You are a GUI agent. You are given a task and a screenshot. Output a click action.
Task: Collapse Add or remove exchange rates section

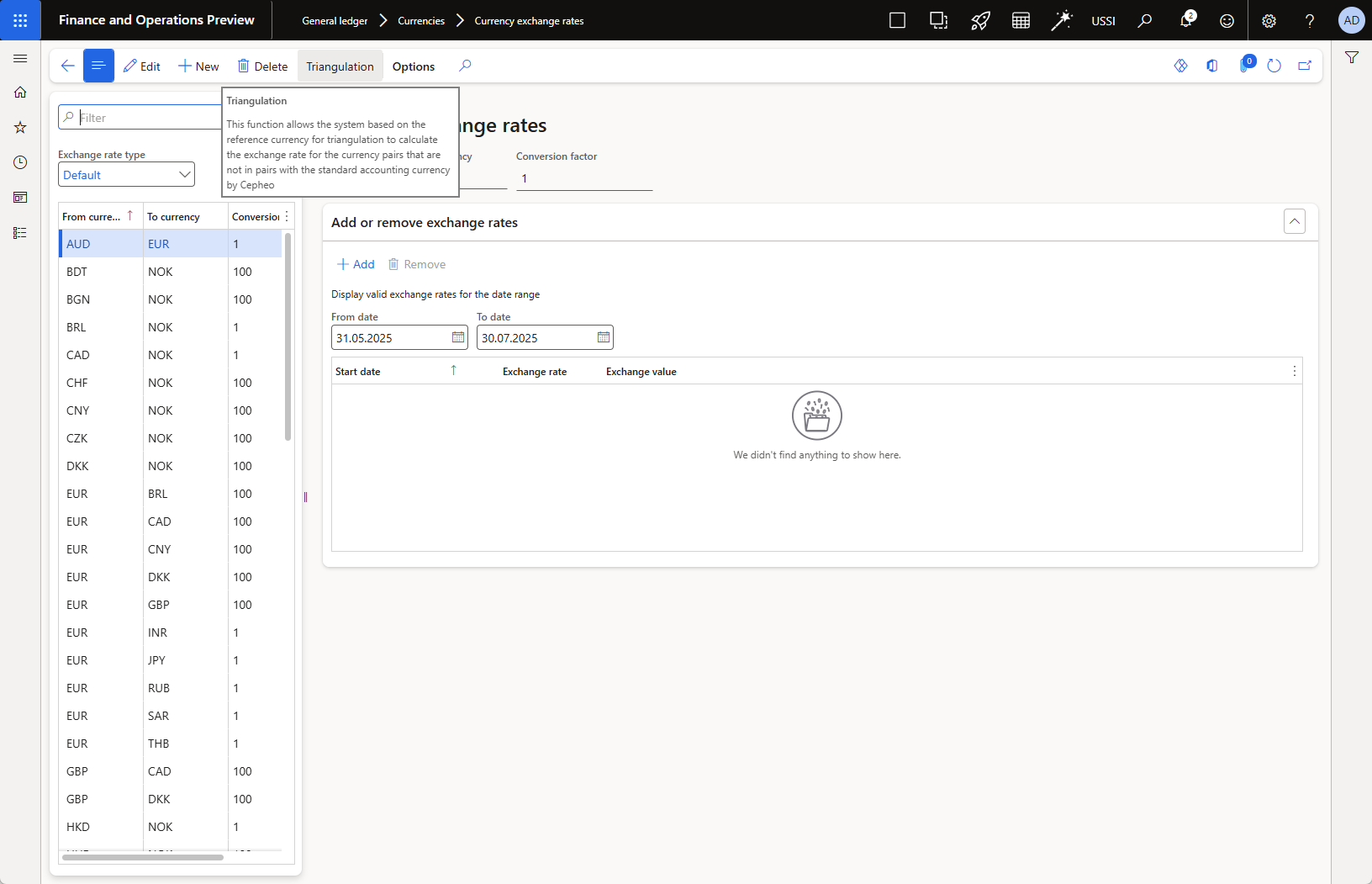pyautogui.click(x=1295, y=222)
